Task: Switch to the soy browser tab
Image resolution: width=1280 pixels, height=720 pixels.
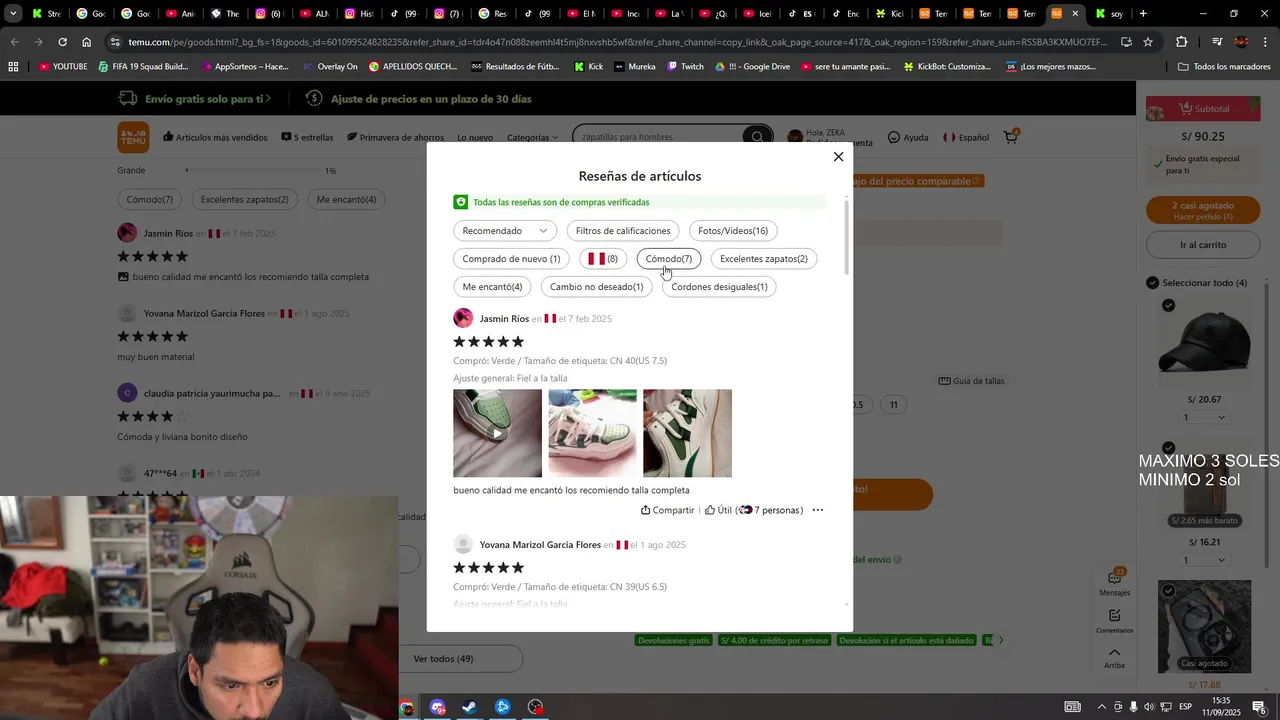Action: point(1110,14)
